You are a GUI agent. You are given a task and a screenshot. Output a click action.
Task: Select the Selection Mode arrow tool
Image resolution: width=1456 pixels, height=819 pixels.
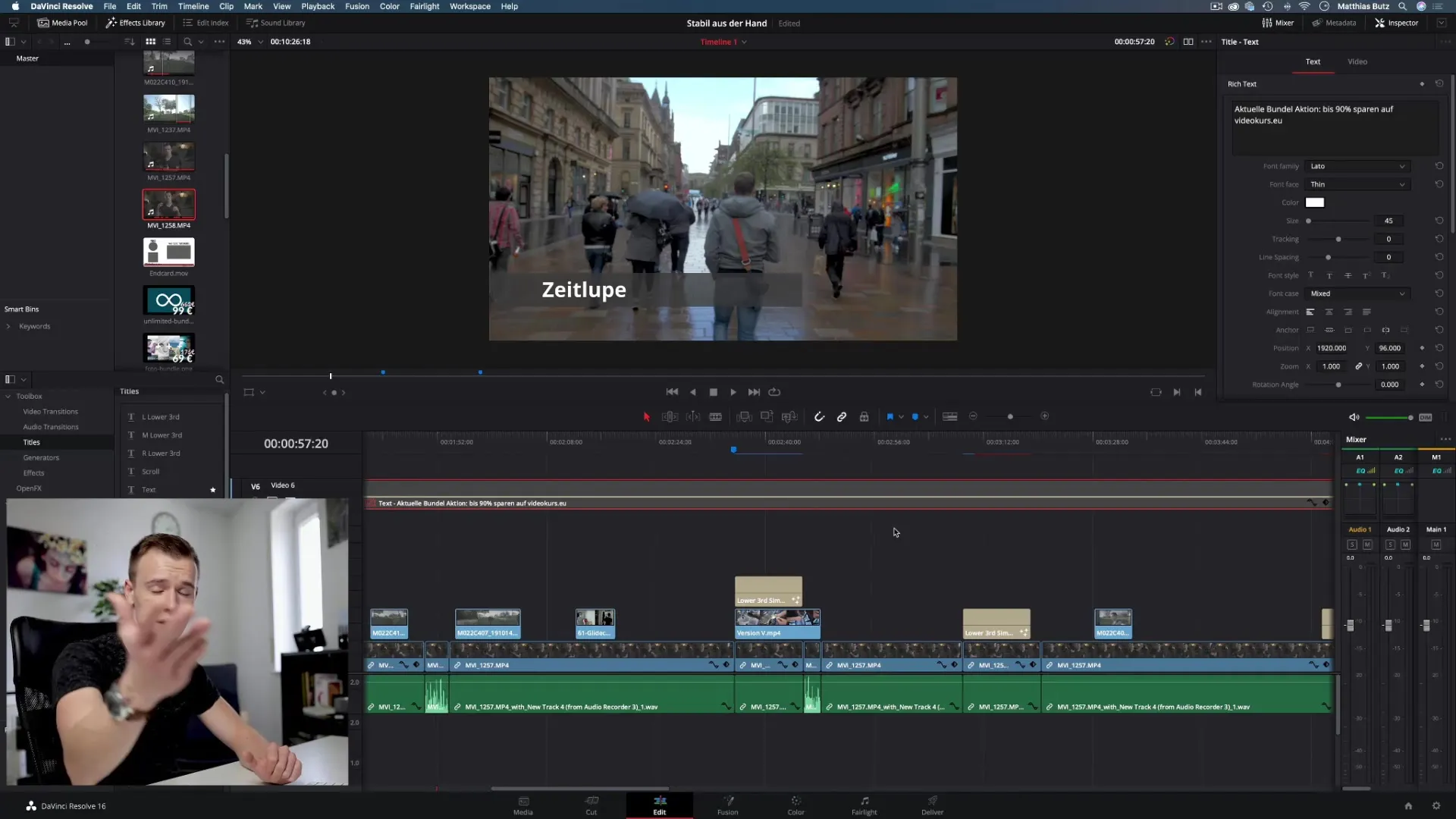click(x=646, y=417)
